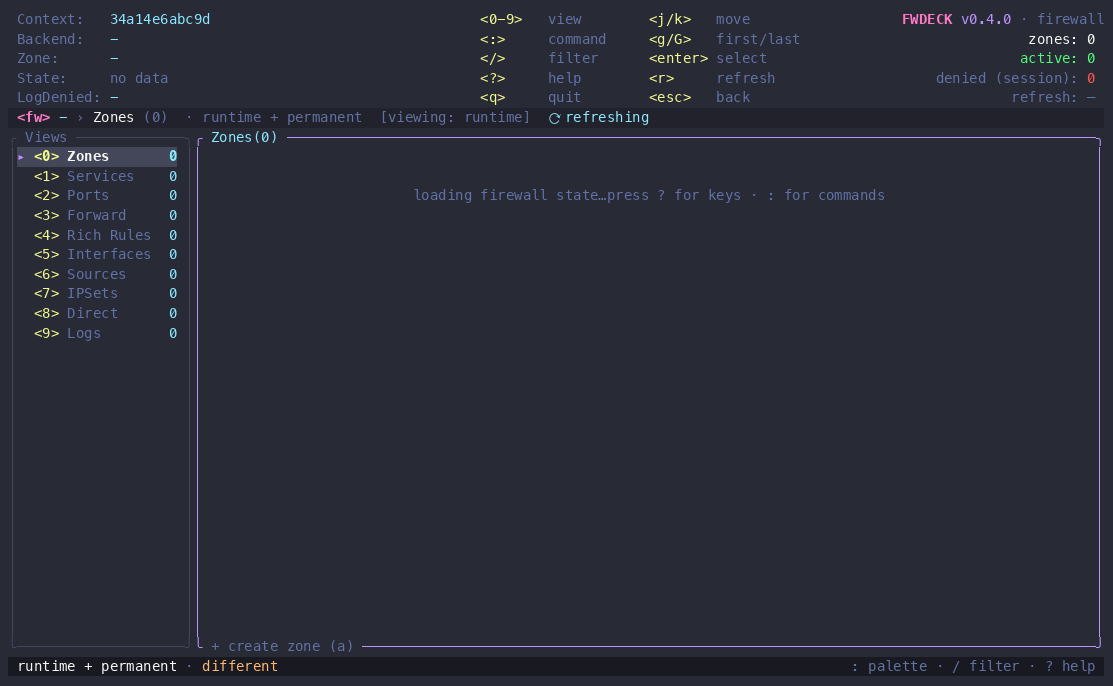Select the Zones view in sidebar
This screenshot has width=1113, height=686.
tap(97, 156)
